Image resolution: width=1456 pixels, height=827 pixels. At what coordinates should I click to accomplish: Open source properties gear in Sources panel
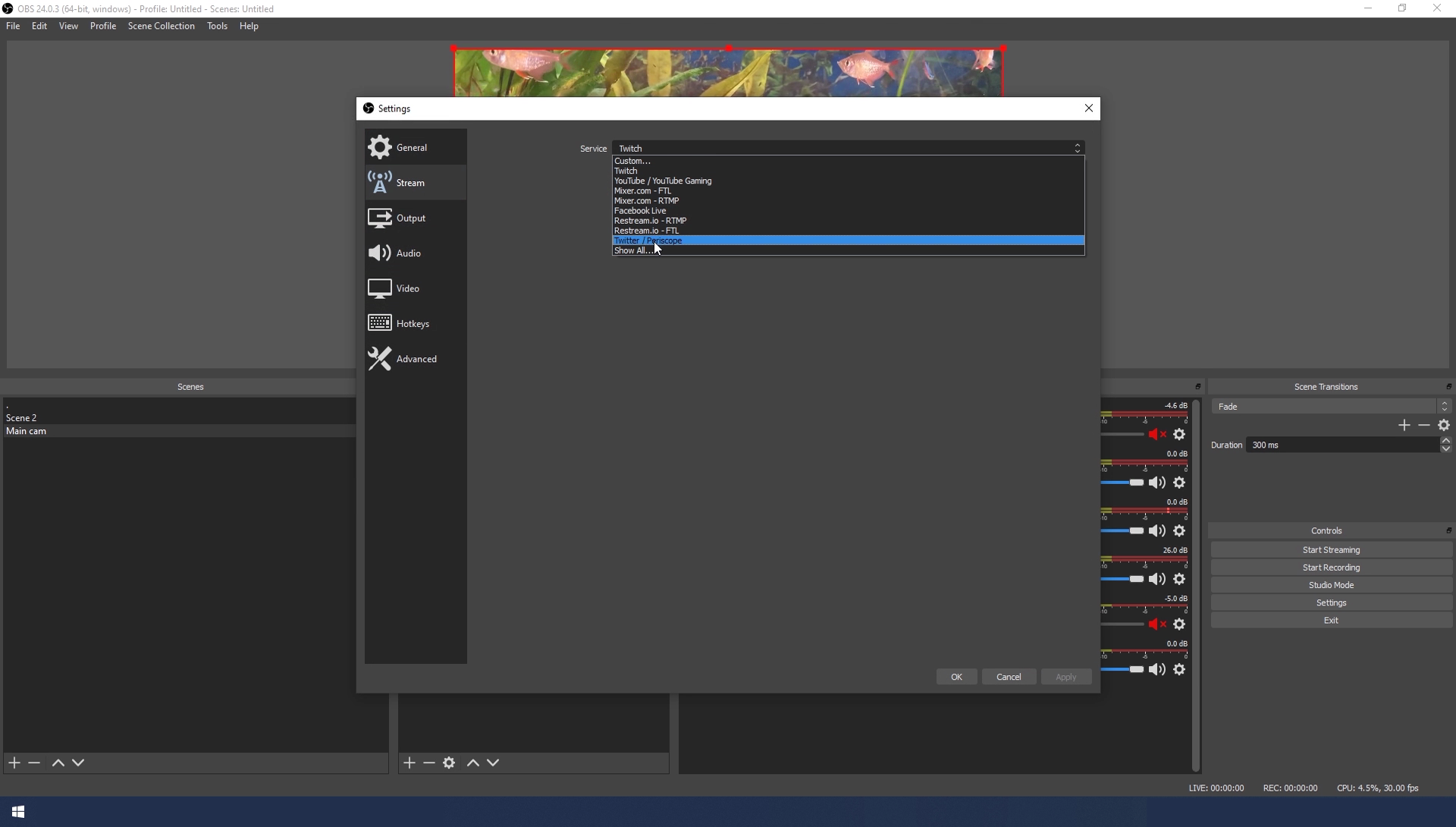tap(449, 763)
